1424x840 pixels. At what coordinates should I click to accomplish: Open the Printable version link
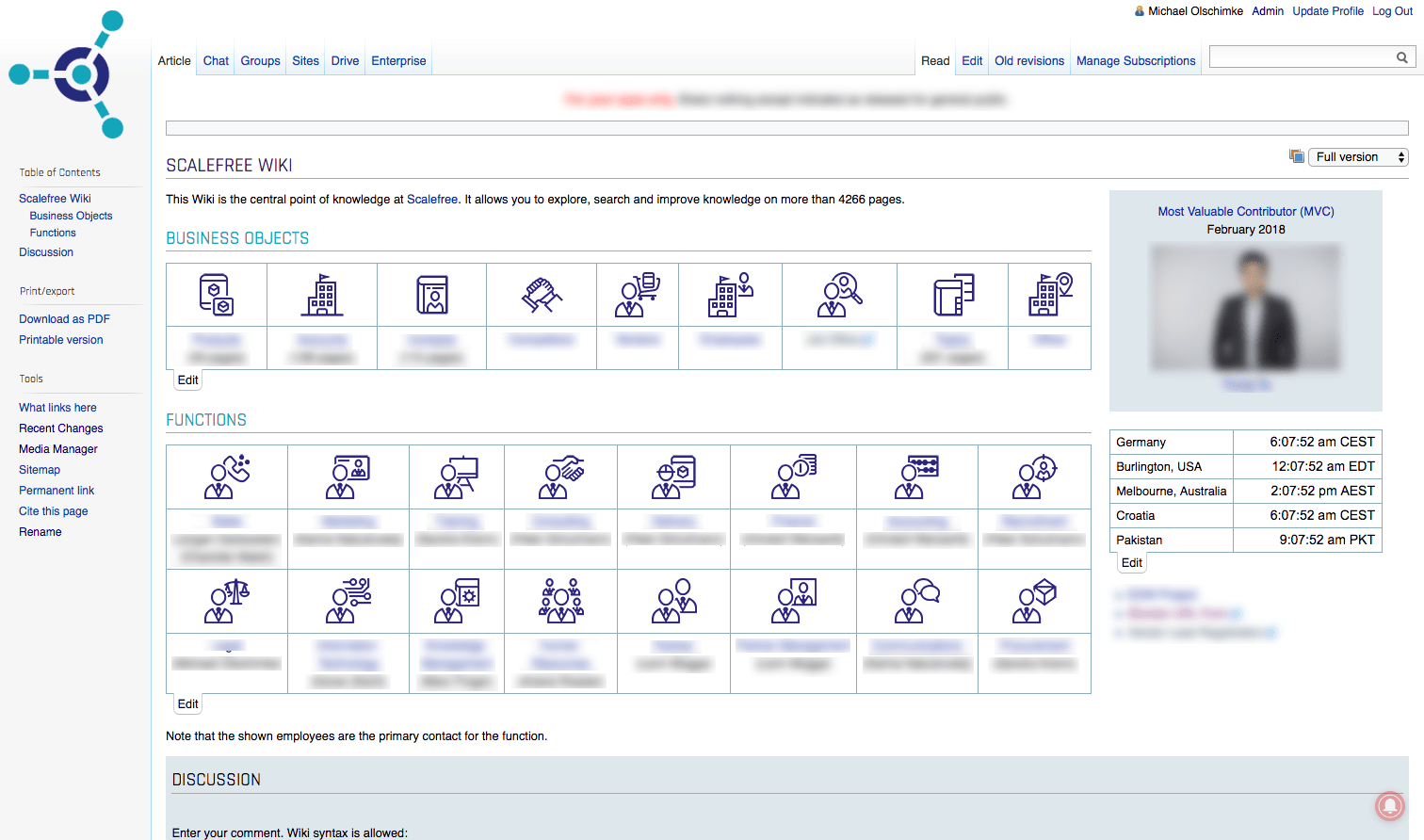[61, 340]
